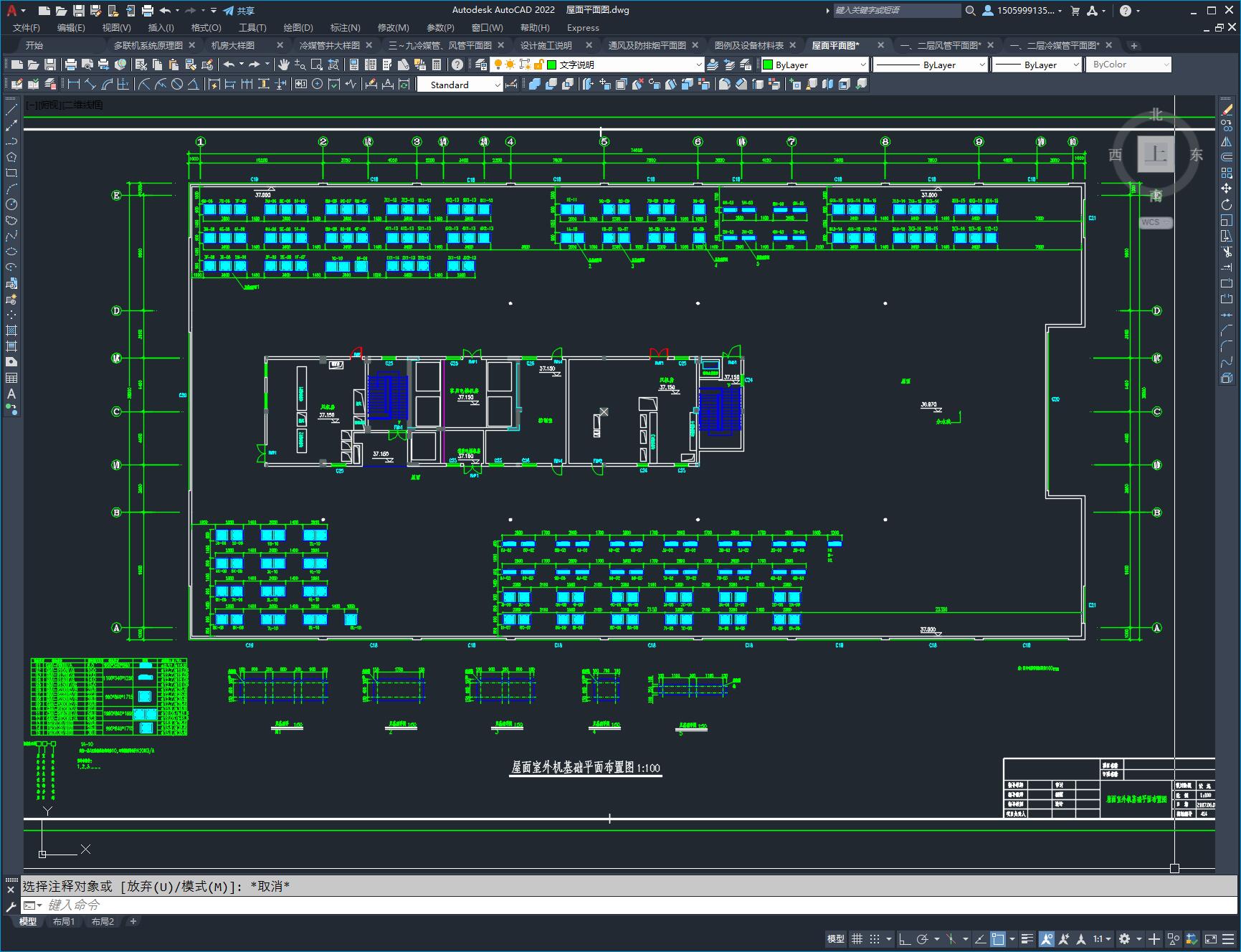Click the Pan hand tool in toolbar
The image size is (1241, 952).
(284, 65)
